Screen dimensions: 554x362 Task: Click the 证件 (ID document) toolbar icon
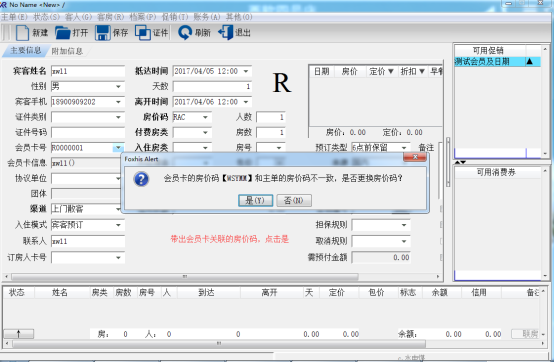point(143,33)
